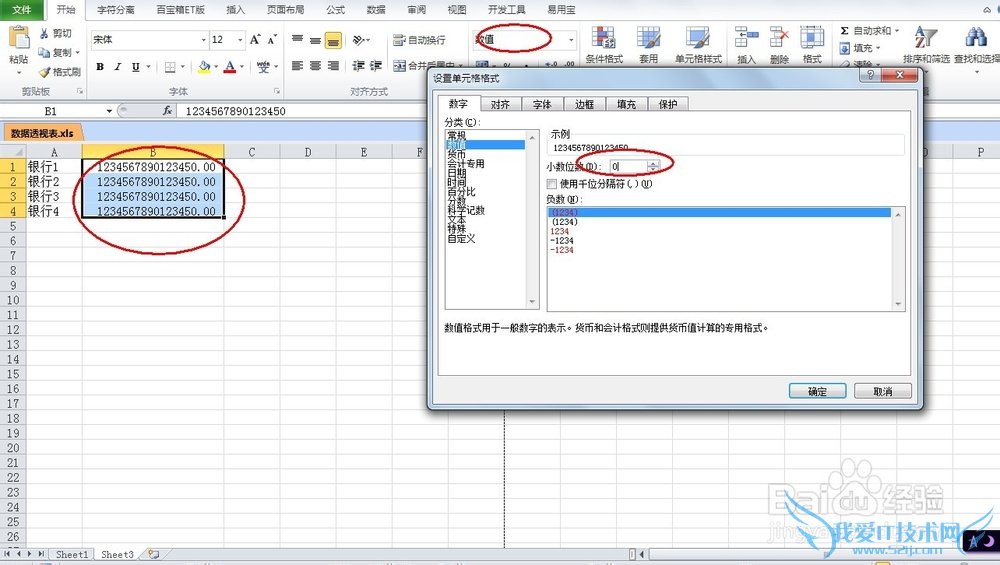Switch to the 对齐 (Alignment) tab in the dialog
The image size is (1000, 565).
coord(500,104)
